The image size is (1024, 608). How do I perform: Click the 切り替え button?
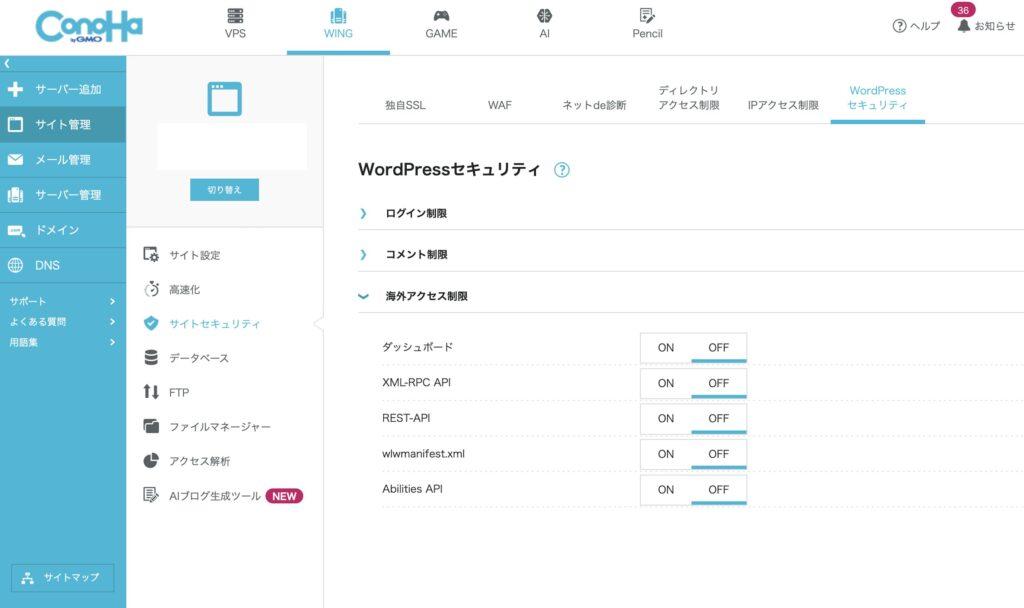coord(224,190)
